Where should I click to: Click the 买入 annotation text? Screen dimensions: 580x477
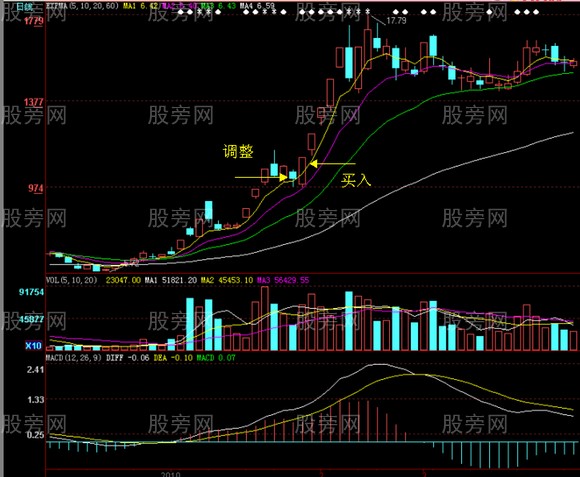(x=356, y=180)
